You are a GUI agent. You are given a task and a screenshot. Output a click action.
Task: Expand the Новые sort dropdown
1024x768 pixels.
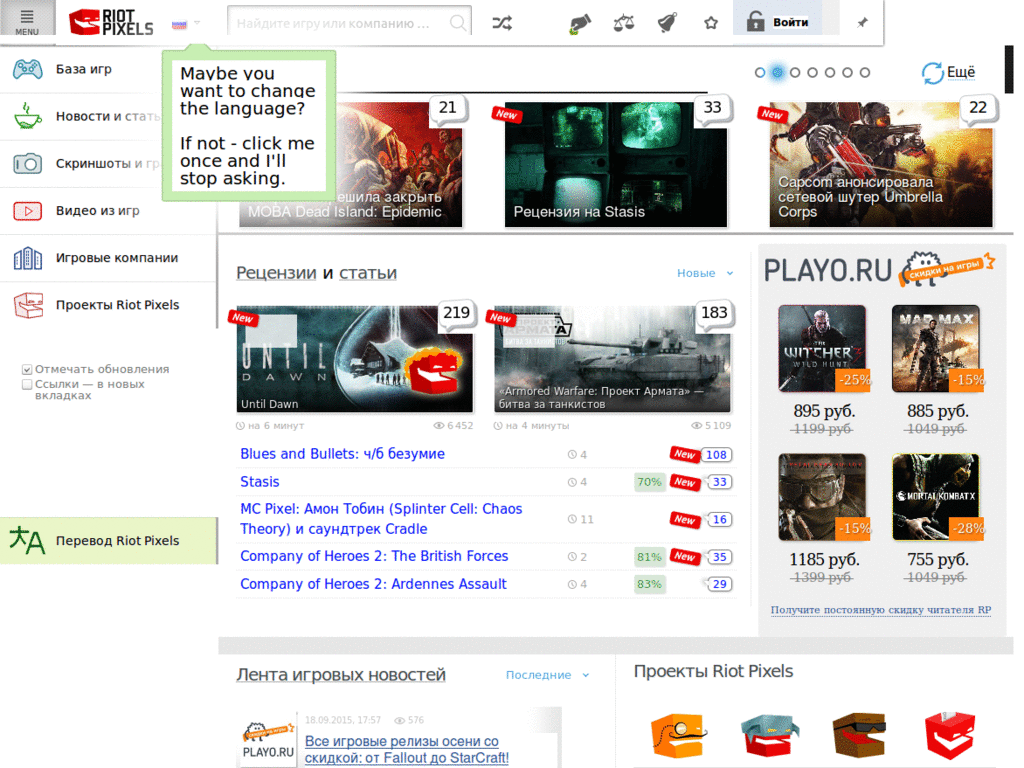point(705,273)
